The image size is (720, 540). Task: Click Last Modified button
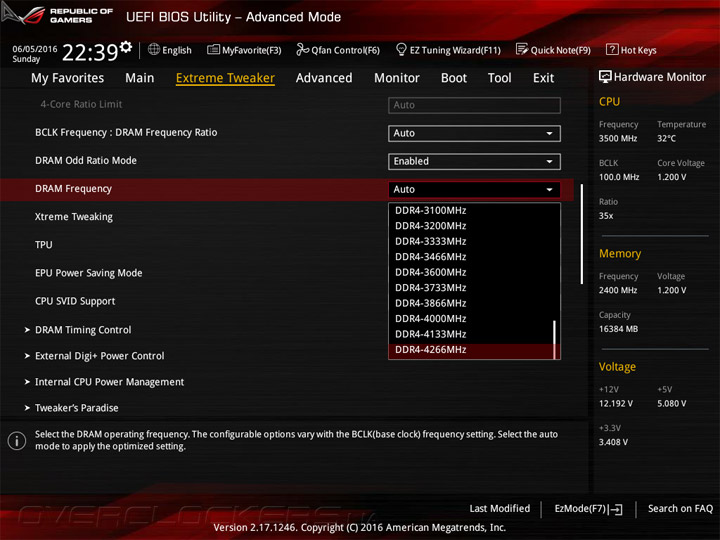coord(500,509)
